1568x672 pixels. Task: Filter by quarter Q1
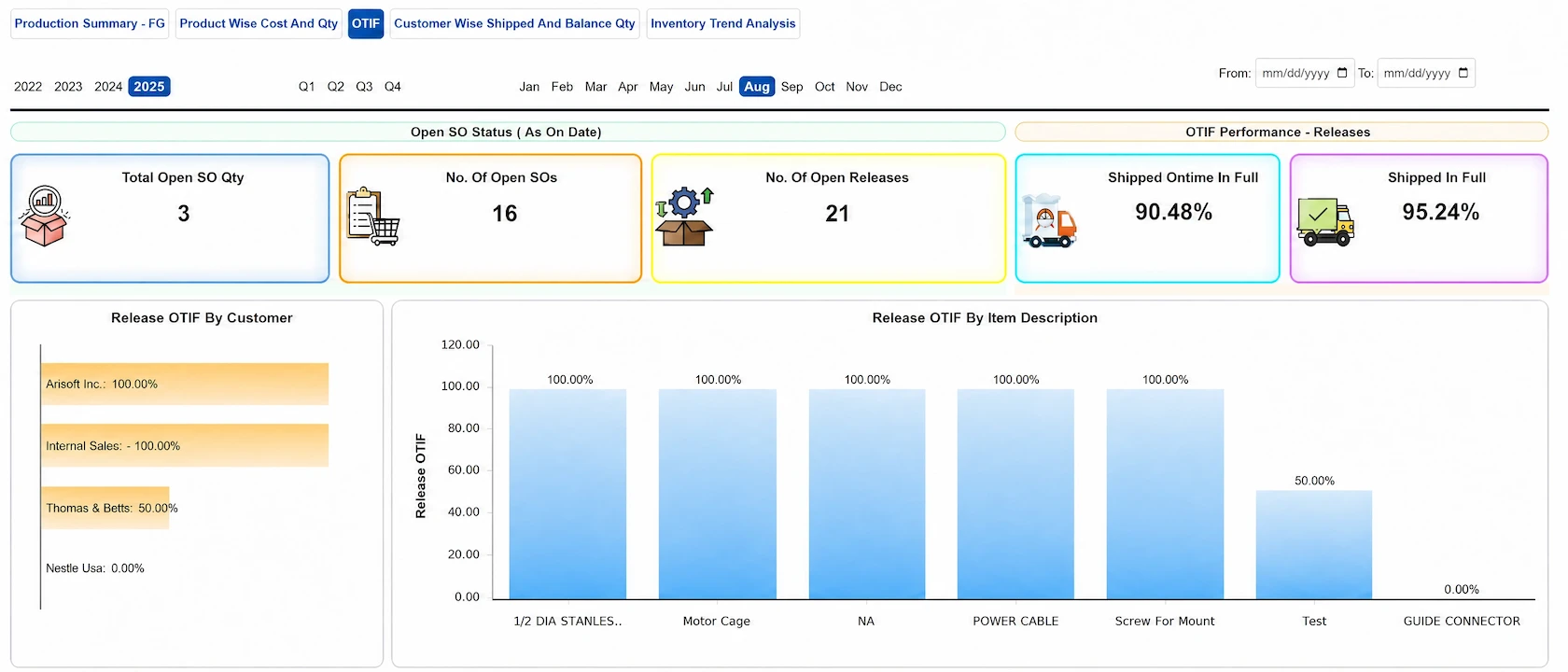pos(306,87)
